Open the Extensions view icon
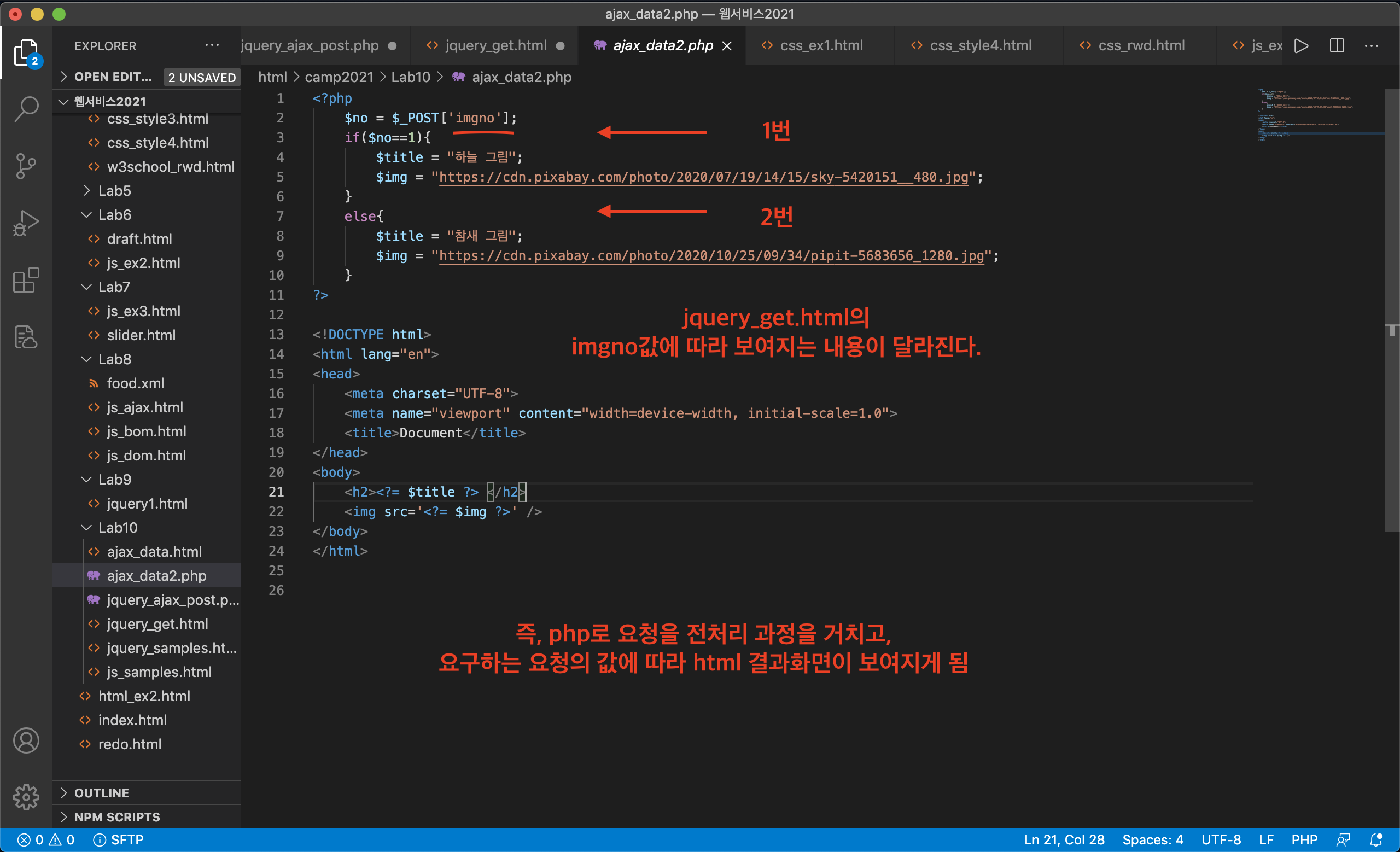 [x=26, y=280]
